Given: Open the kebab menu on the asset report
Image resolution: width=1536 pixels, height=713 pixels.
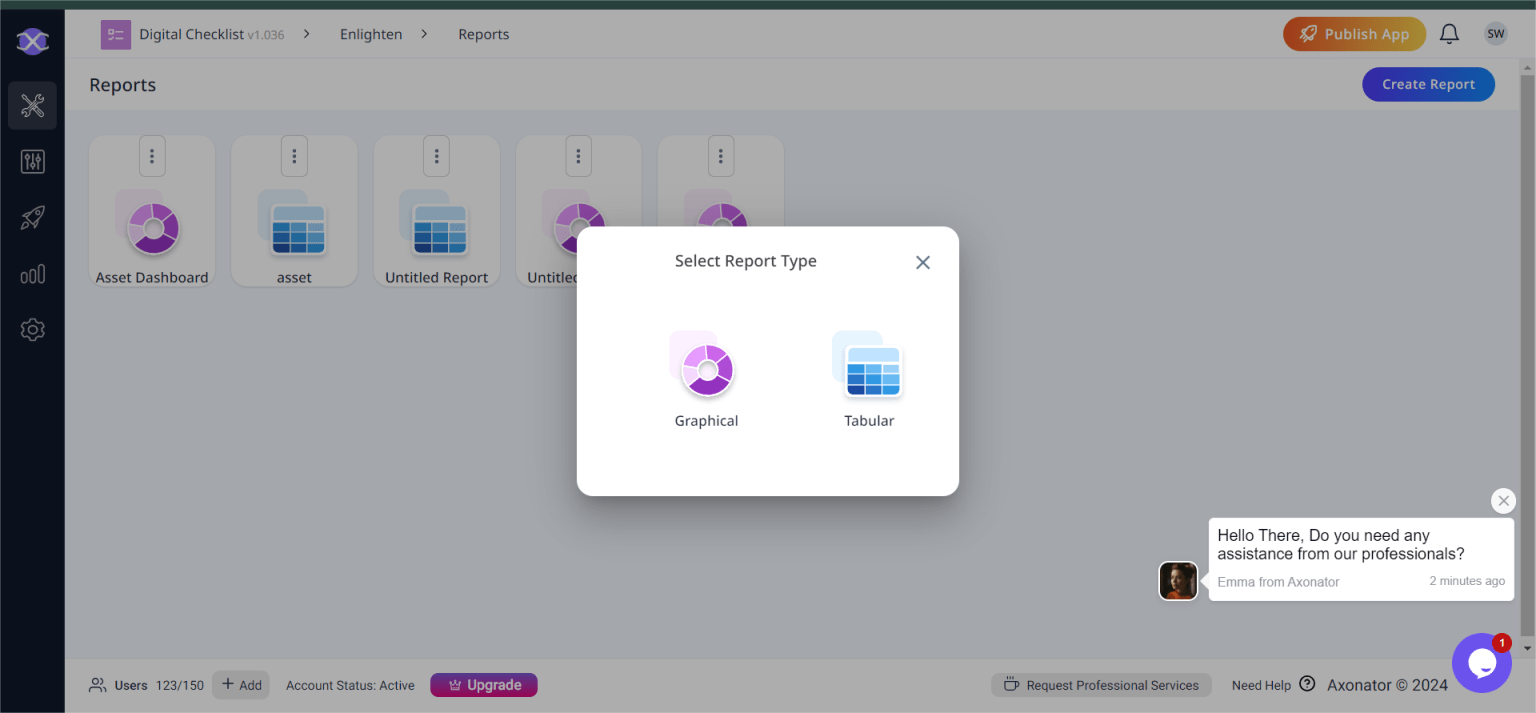Looking at the screenshot, I should point(294,155).
